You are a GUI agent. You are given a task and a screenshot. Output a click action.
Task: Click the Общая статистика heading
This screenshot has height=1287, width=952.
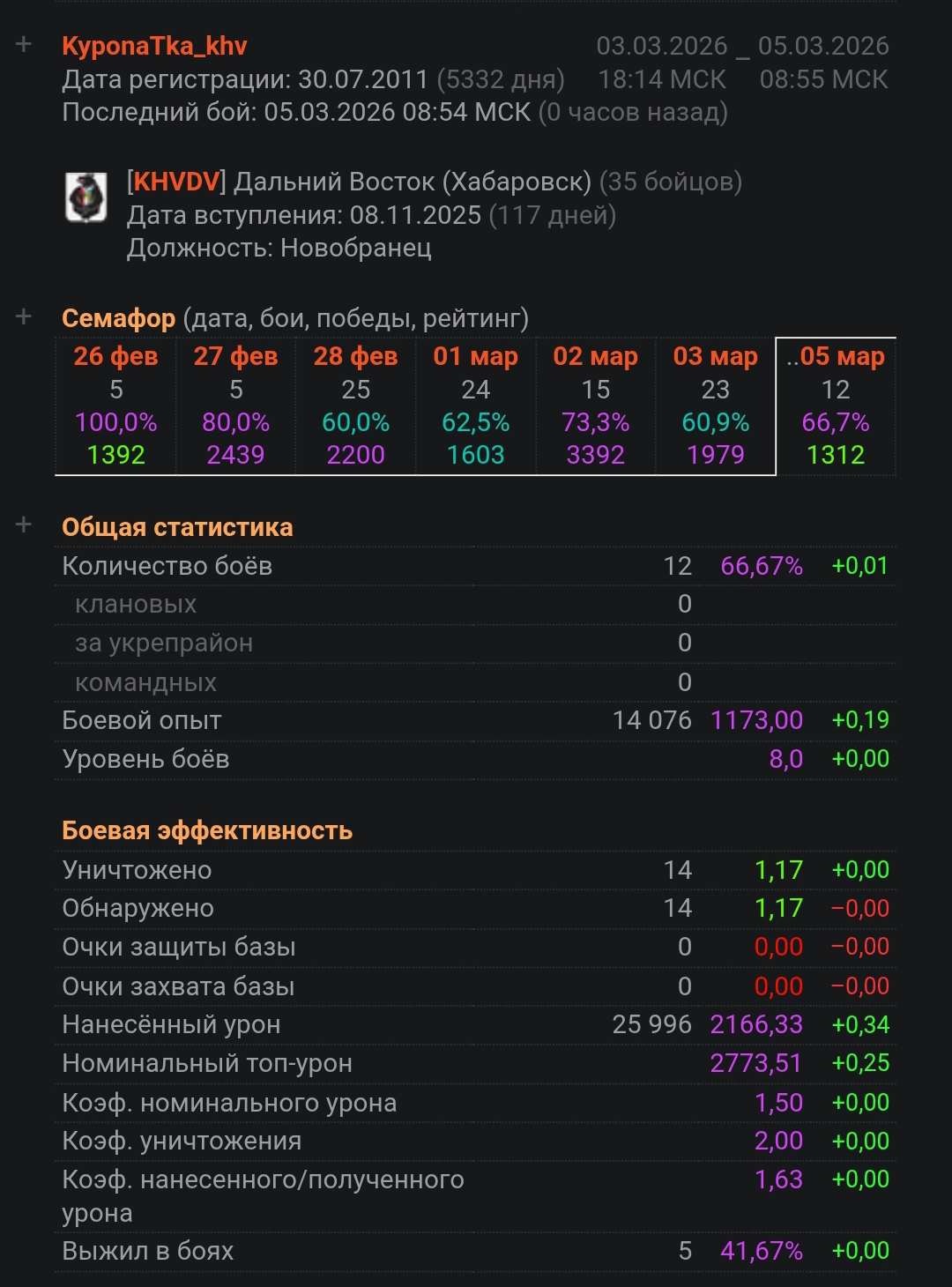(x=177, y=527)
